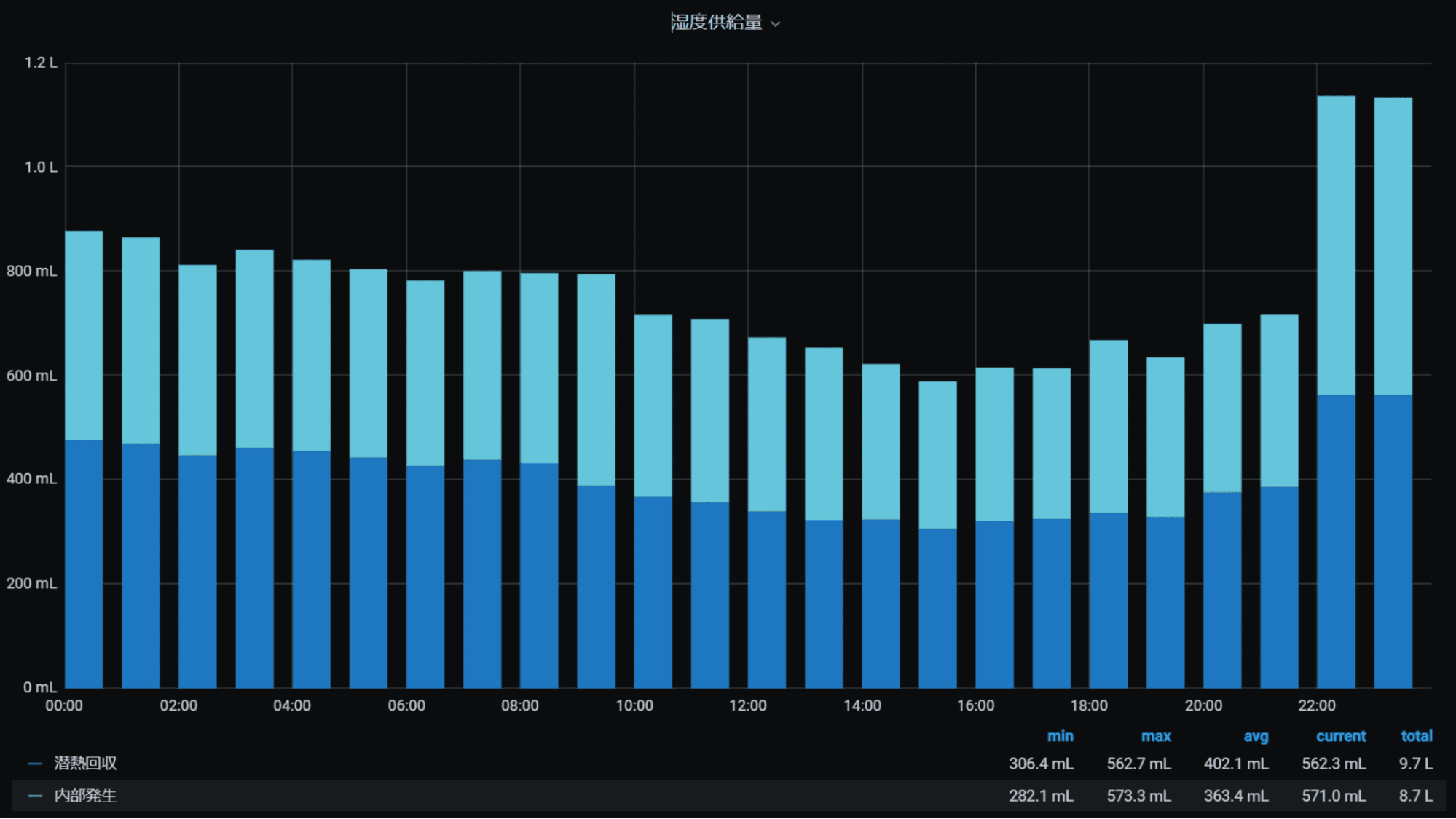Click the tallest bar at 22:00
1456x819 pixels.
pyautogui.click(x=1336, y=393)
